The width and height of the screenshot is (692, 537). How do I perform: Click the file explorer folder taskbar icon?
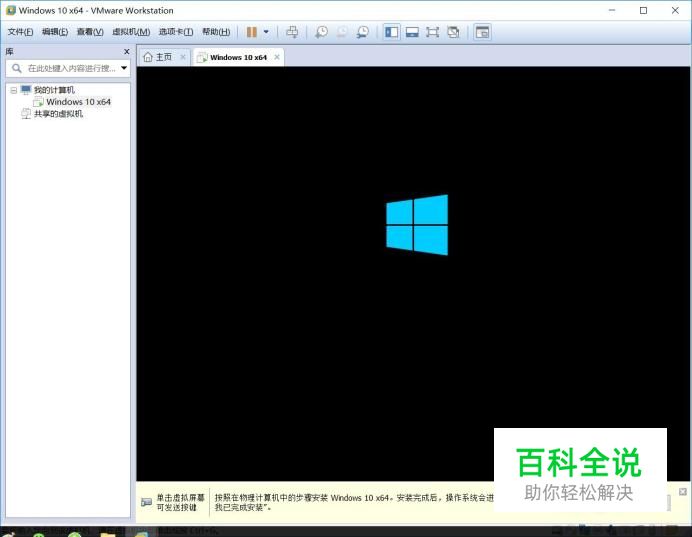107,533
